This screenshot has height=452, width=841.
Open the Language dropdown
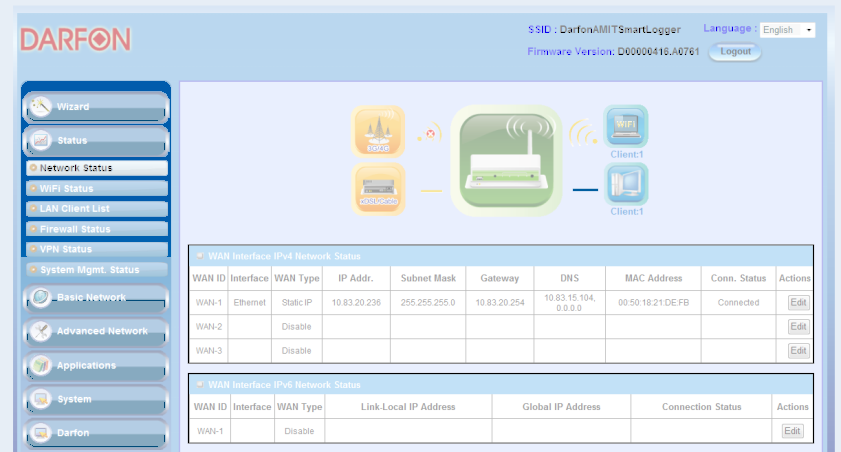[x=787, y=30]
